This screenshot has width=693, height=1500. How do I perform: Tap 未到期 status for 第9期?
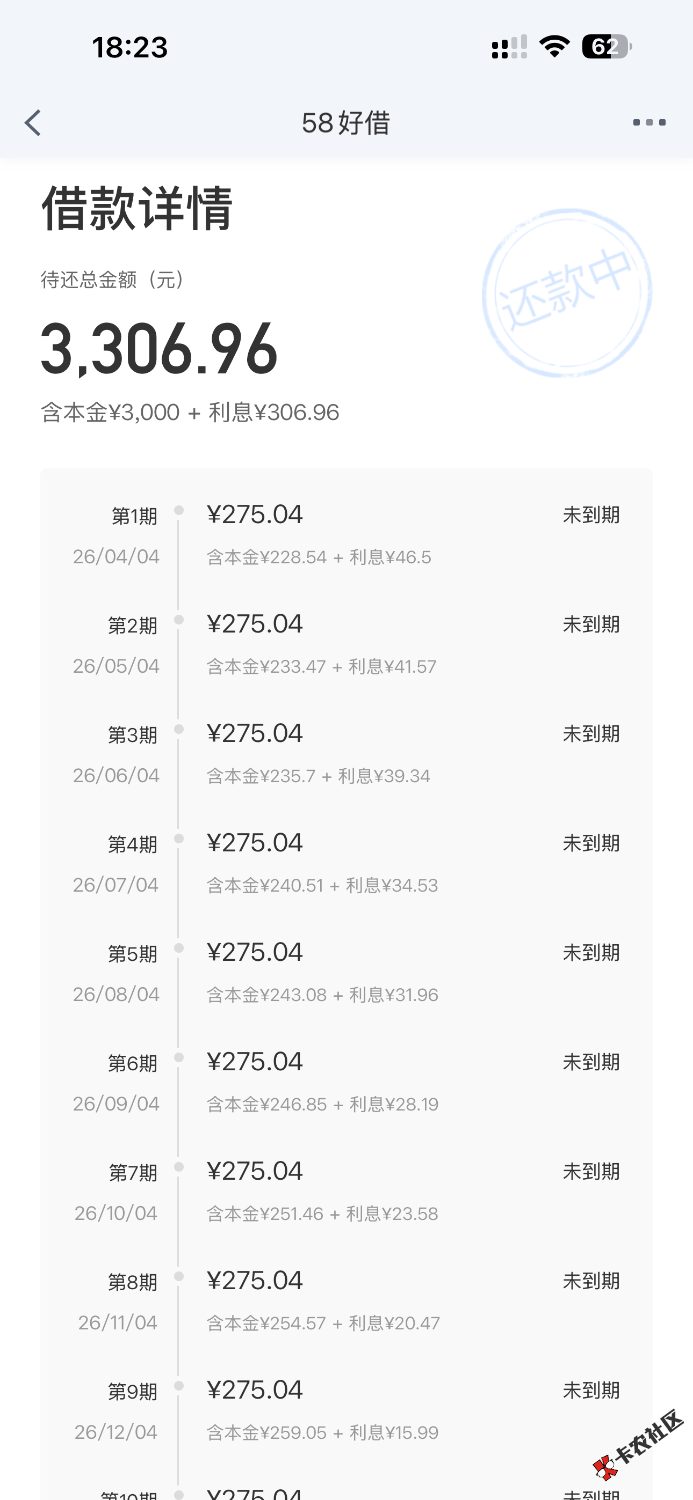[591, 1391]
